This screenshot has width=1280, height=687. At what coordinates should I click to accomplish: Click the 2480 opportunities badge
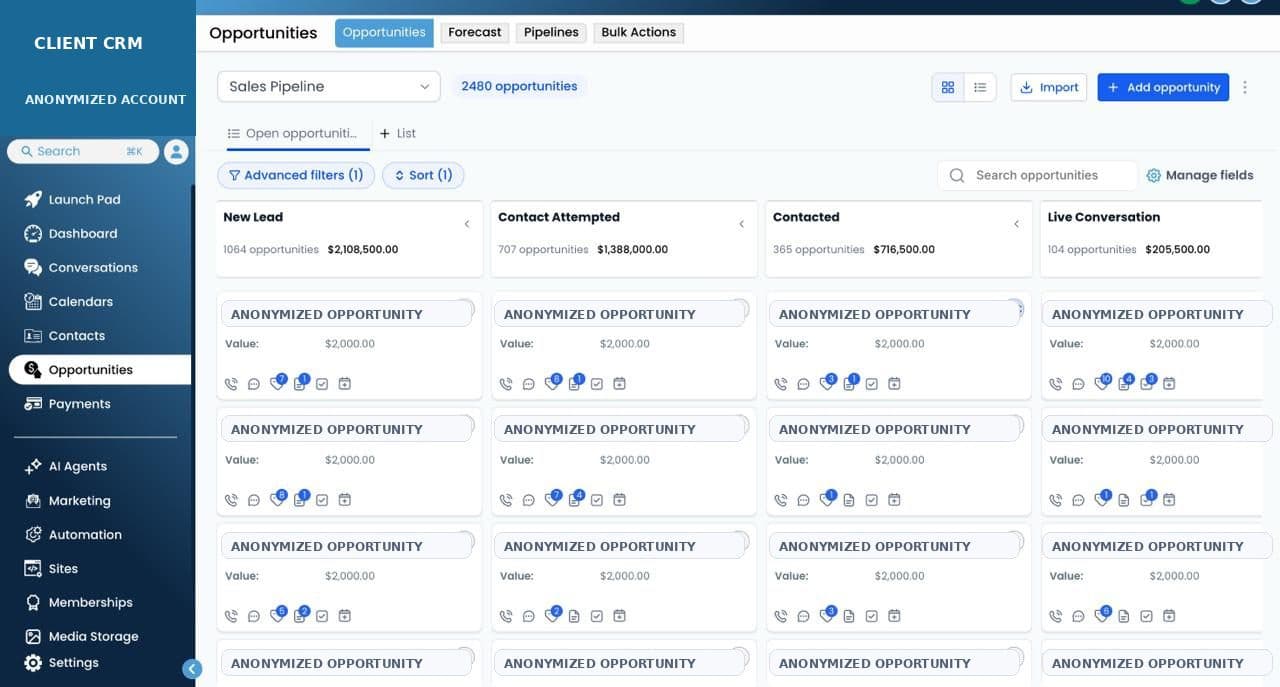519,86
